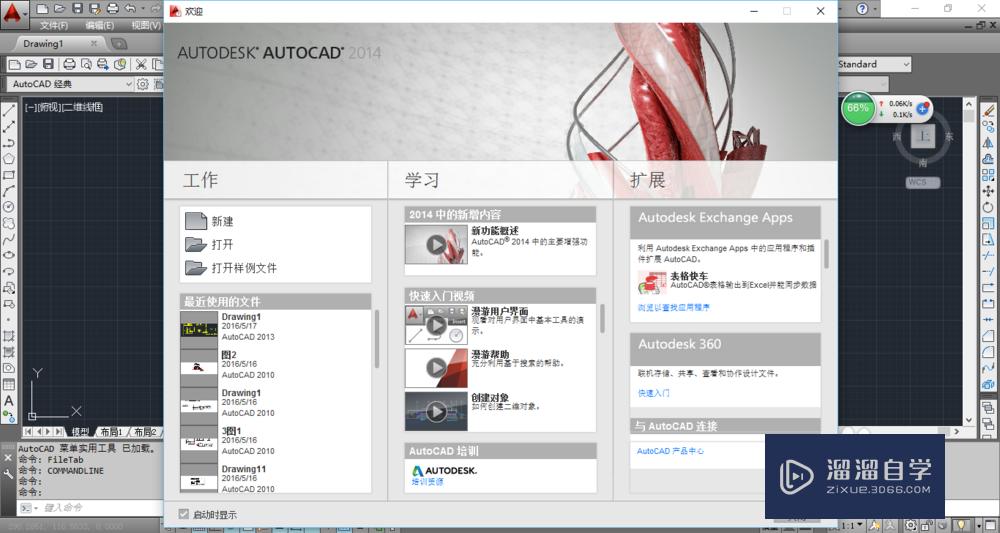The width and height of the screenshot is (1000, 533).
Task: Click the 培训资源 link
Action: coord(427,482)
